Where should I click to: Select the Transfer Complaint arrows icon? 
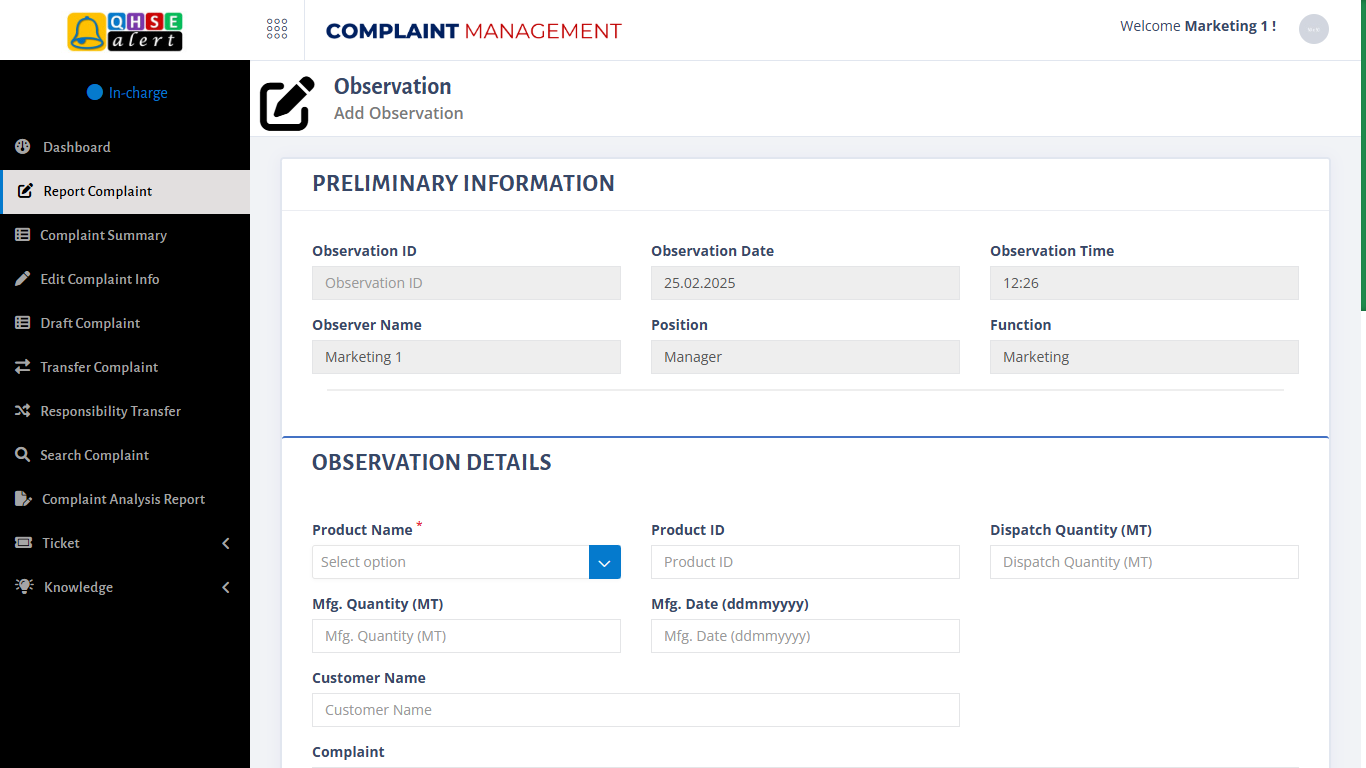pyautogui.click(x=22, y=367)
